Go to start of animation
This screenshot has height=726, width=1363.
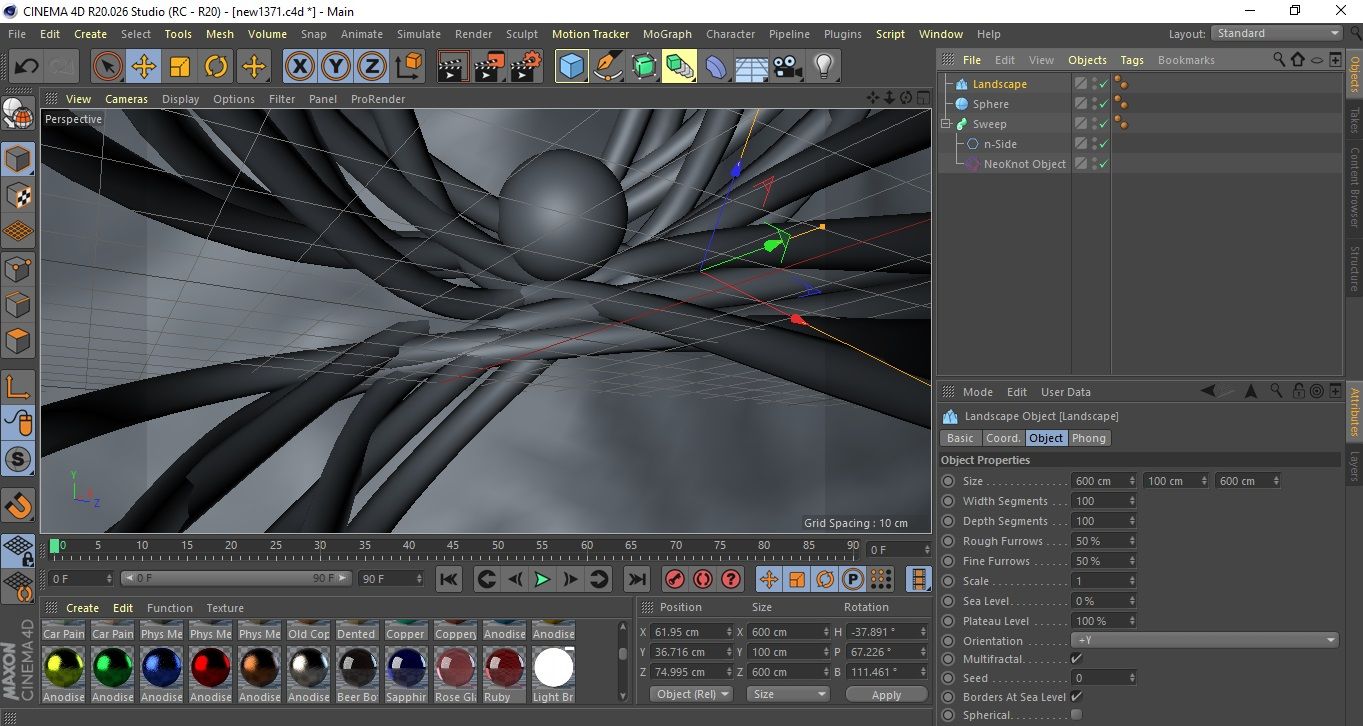pyautogui.click(x=449, y=579)
